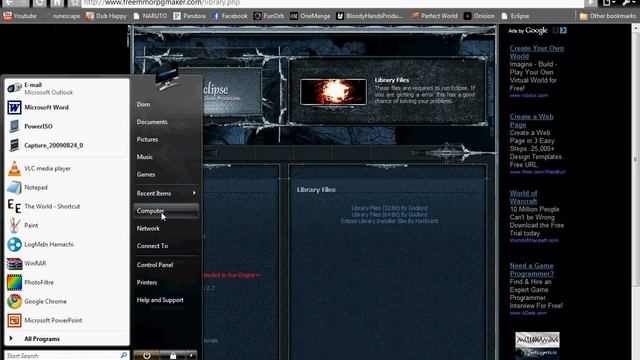
Task: Open Network from Start menu
Action: (x=148, y=229)
